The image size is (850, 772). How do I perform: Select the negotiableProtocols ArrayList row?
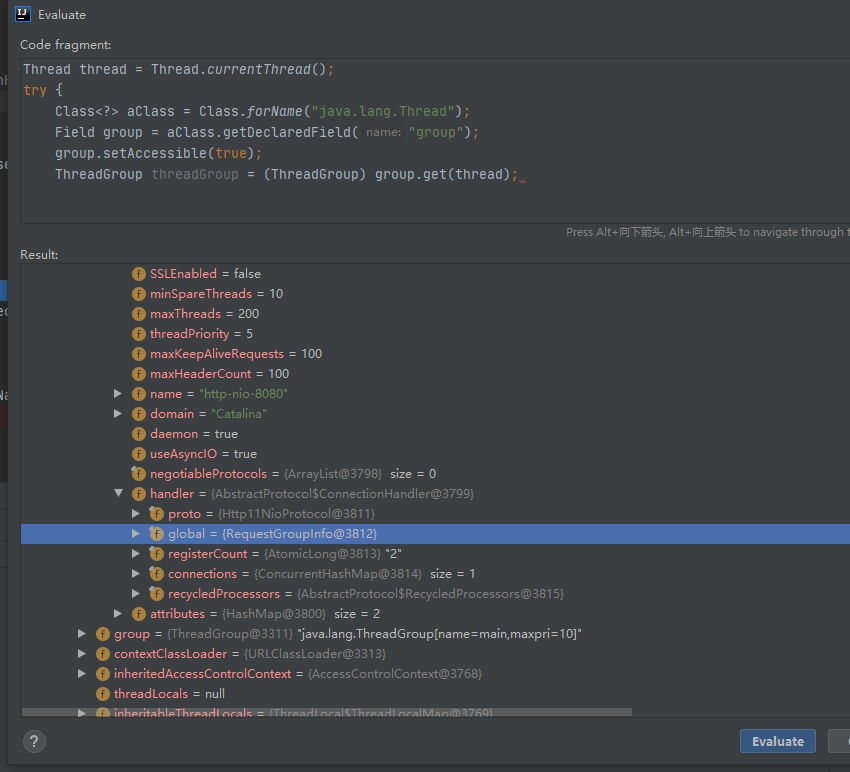pos(435,474)
